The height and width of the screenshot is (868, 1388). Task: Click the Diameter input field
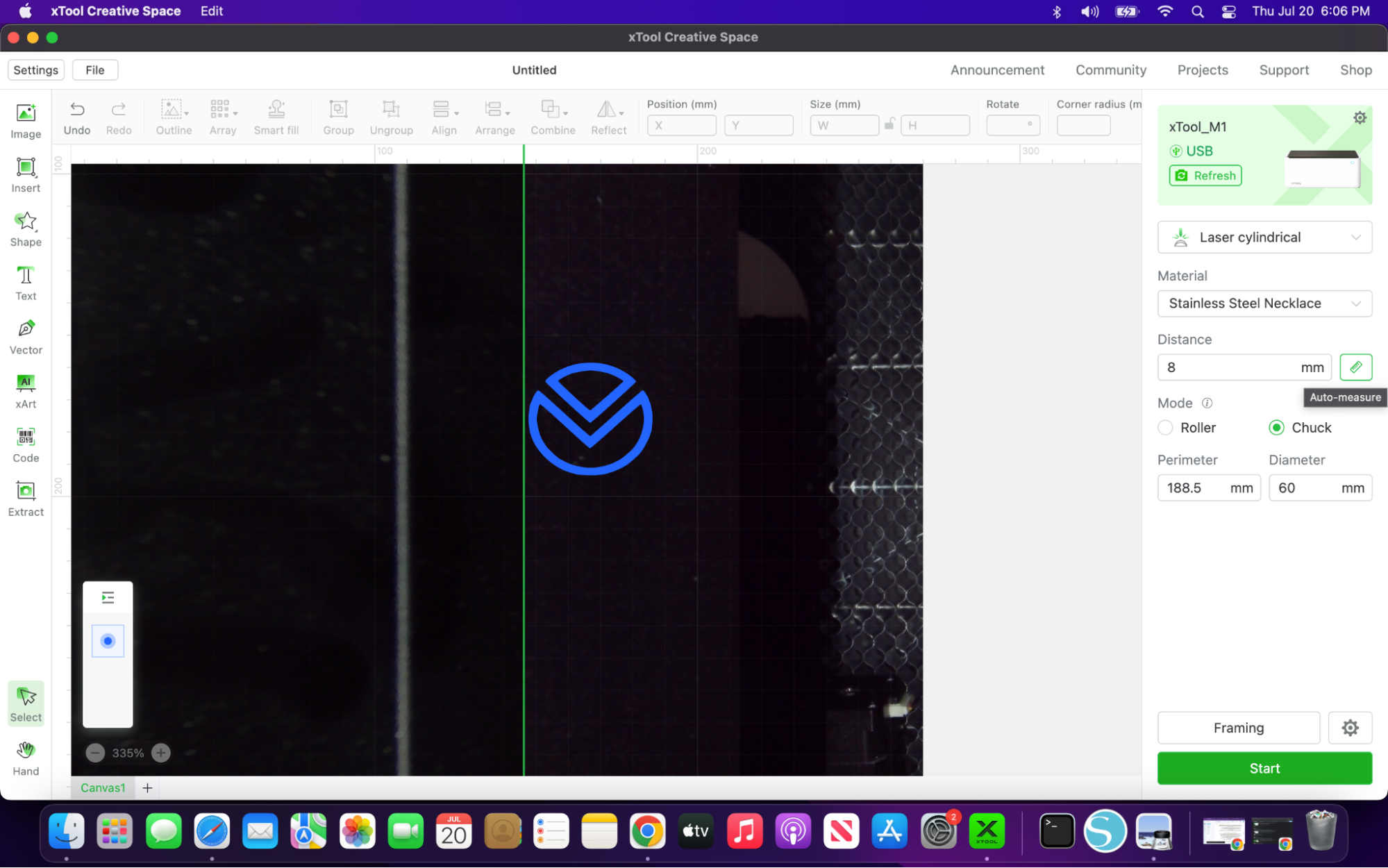click(x=1320, y=488)
